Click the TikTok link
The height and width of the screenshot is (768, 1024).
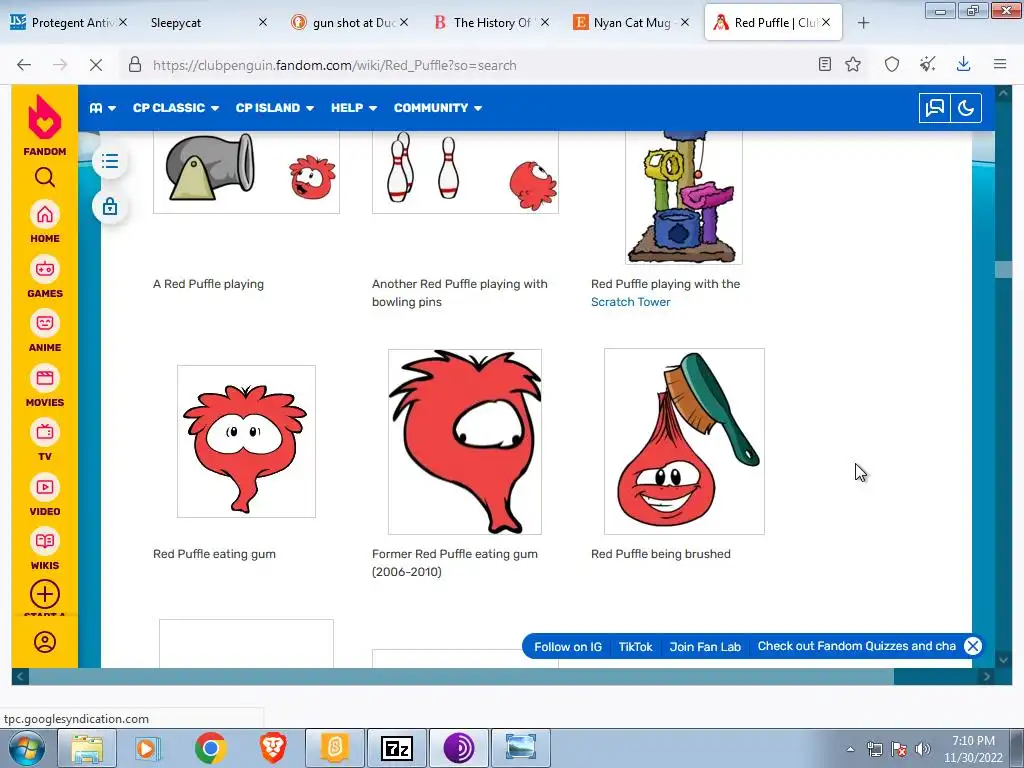[x=635, y=647]
